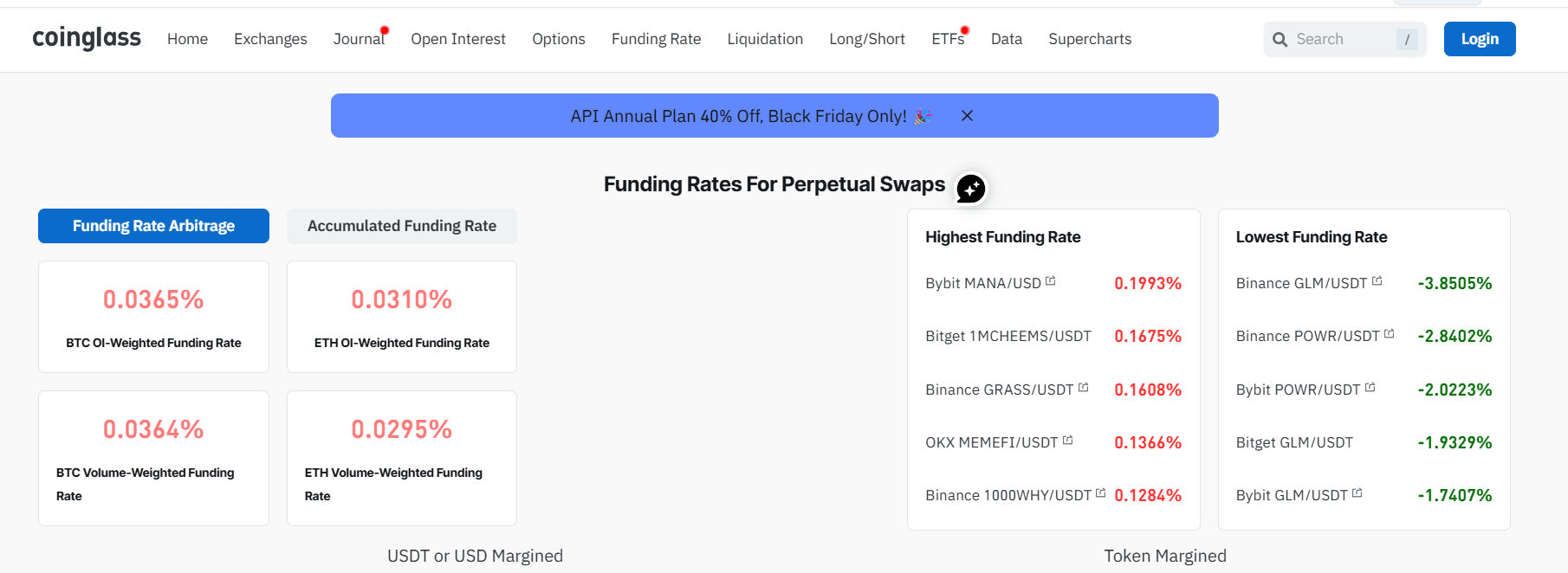The width and height of the screenshot is (1568, 573).
Task: Click the Bybit GLM/USDT pair name
Action: point(1292,495)
